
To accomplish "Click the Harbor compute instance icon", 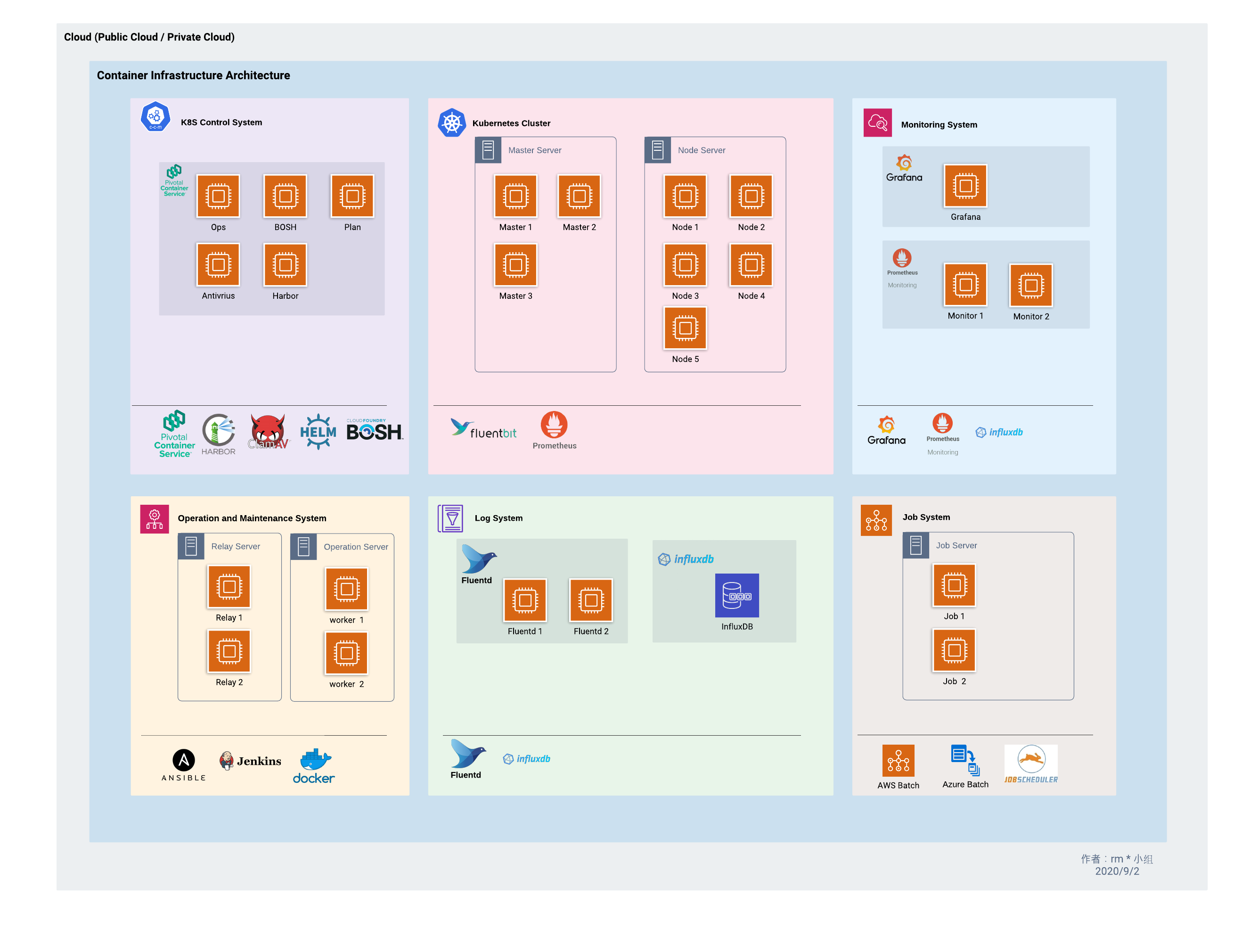I will click(x=285, y=265).
